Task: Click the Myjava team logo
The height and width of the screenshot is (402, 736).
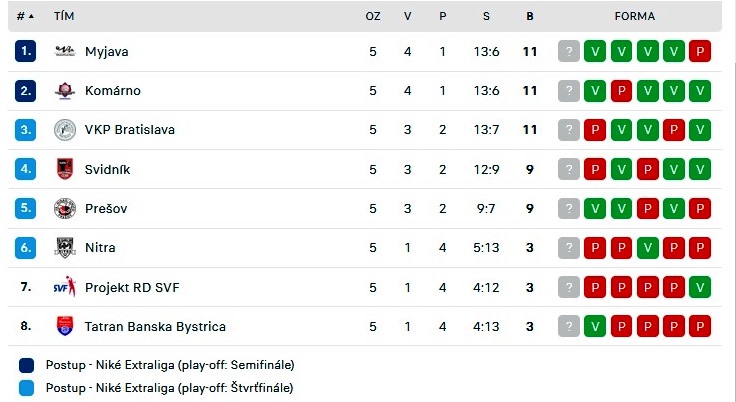Action: (65, 51)
